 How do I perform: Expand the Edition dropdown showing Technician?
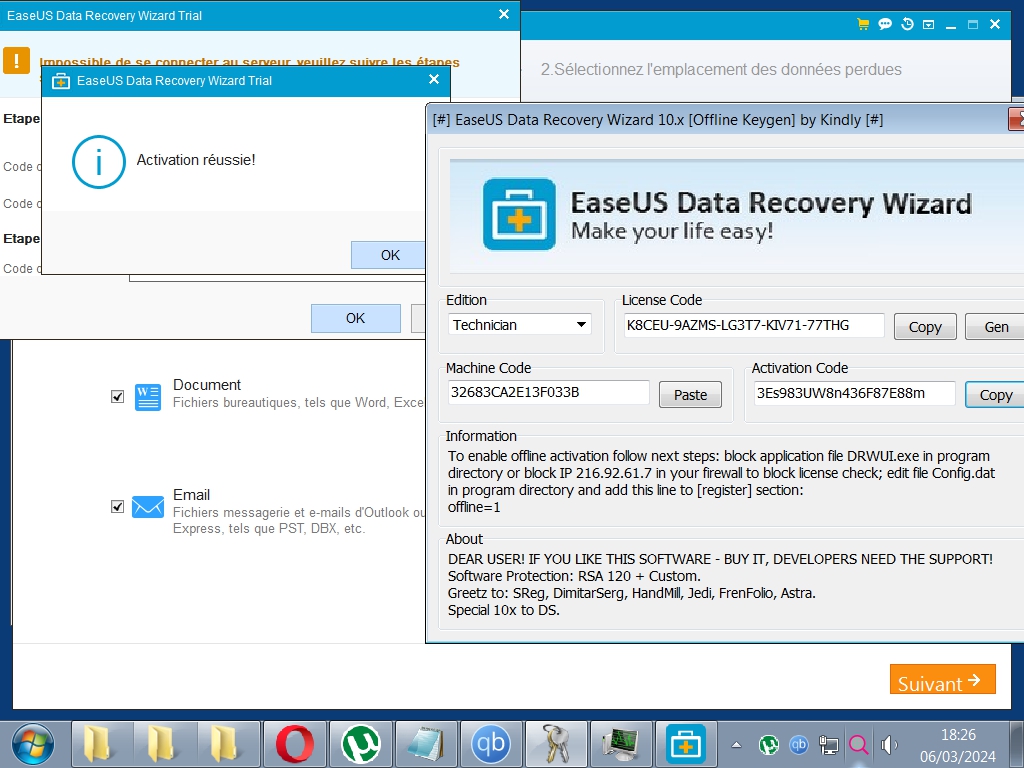pos(519,325)
